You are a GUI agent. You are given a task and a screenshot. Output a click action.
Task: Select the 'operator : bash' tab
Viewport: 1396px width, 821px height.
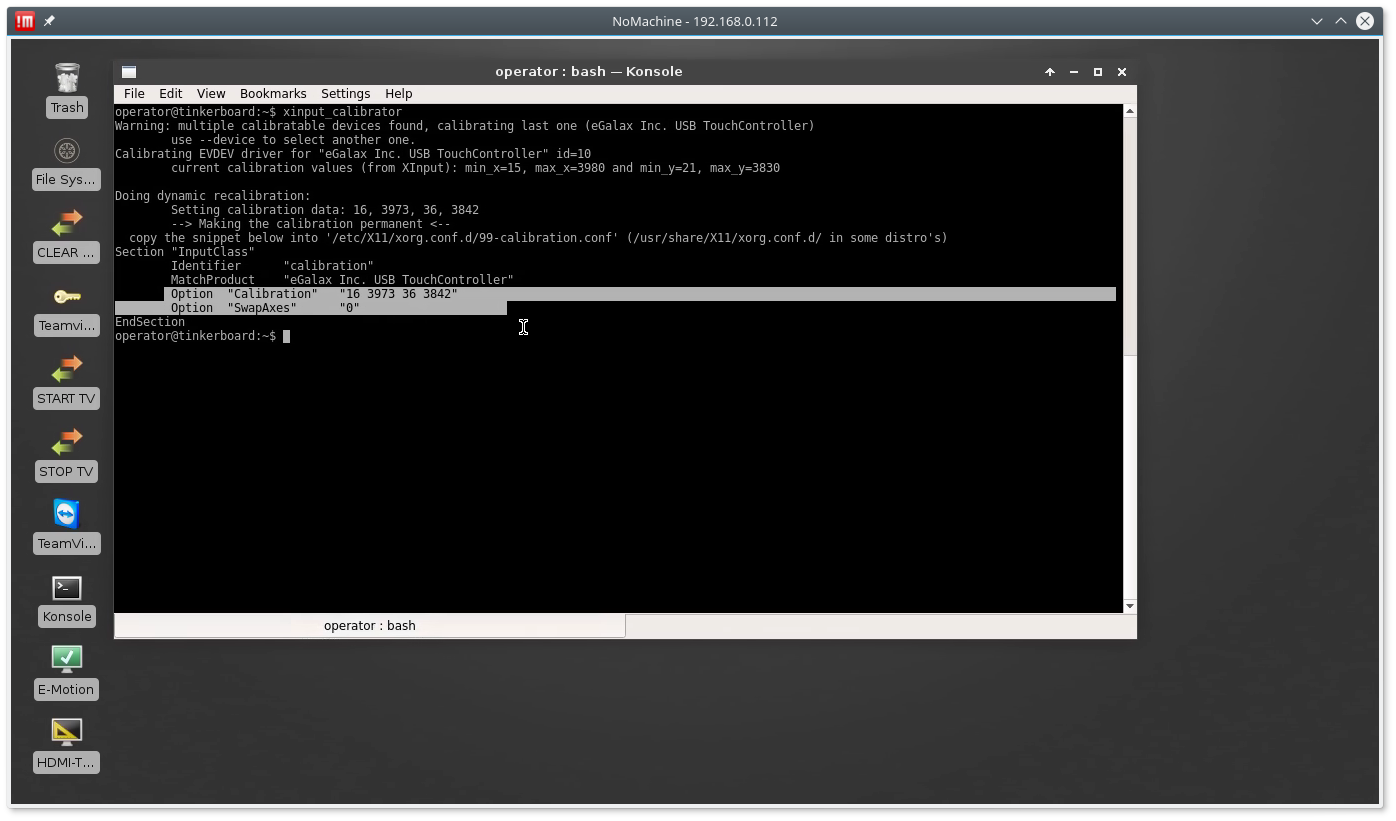tap(370, 626)
